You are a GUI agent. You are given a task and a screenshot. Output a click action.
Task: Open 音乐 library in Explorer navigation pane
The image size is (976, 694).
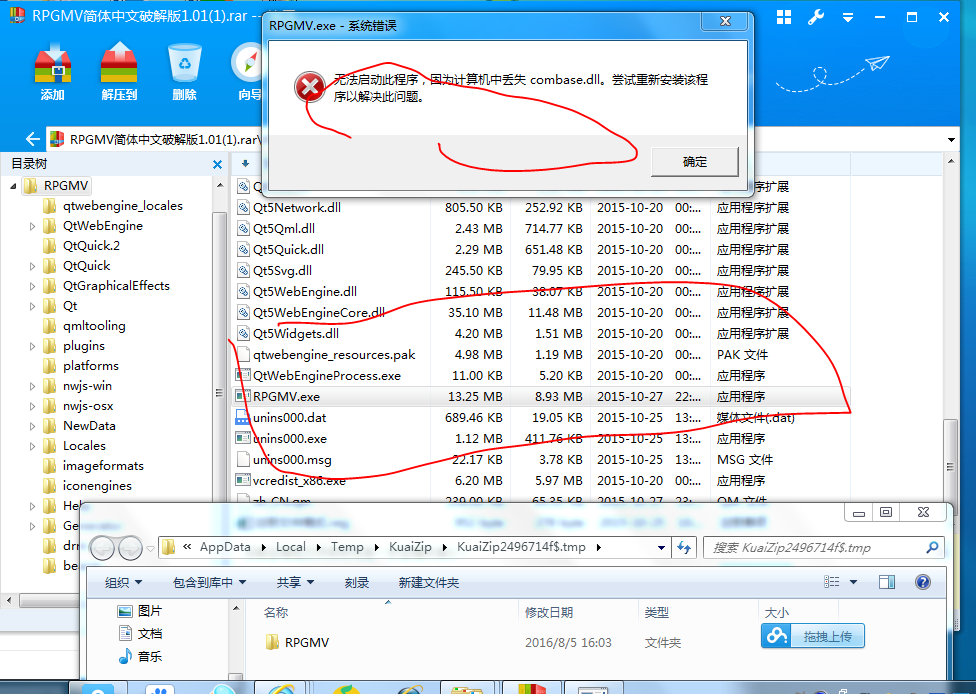pos(140,656)
